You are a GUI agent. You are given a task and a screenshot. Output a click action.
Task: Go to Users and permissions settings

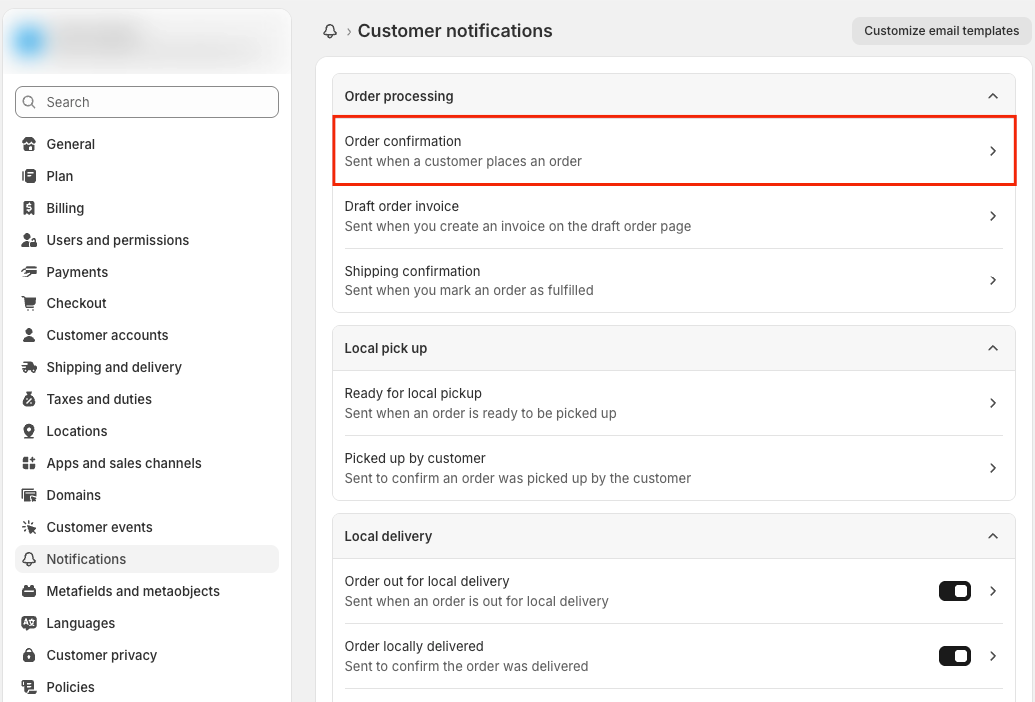pos(147,240)
